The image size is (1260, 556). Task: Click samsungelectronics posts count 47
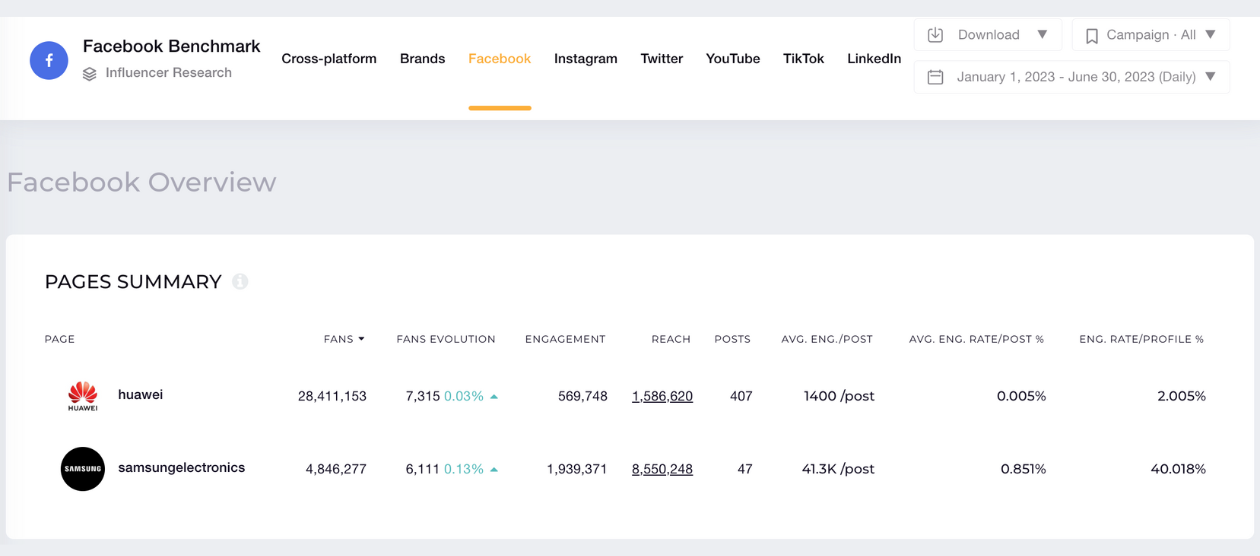click(x=745, y=469)
